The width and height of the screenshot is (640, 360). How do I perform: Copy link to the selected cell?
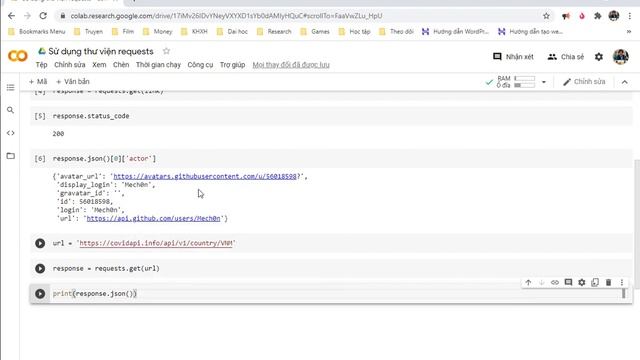point(555,282)
